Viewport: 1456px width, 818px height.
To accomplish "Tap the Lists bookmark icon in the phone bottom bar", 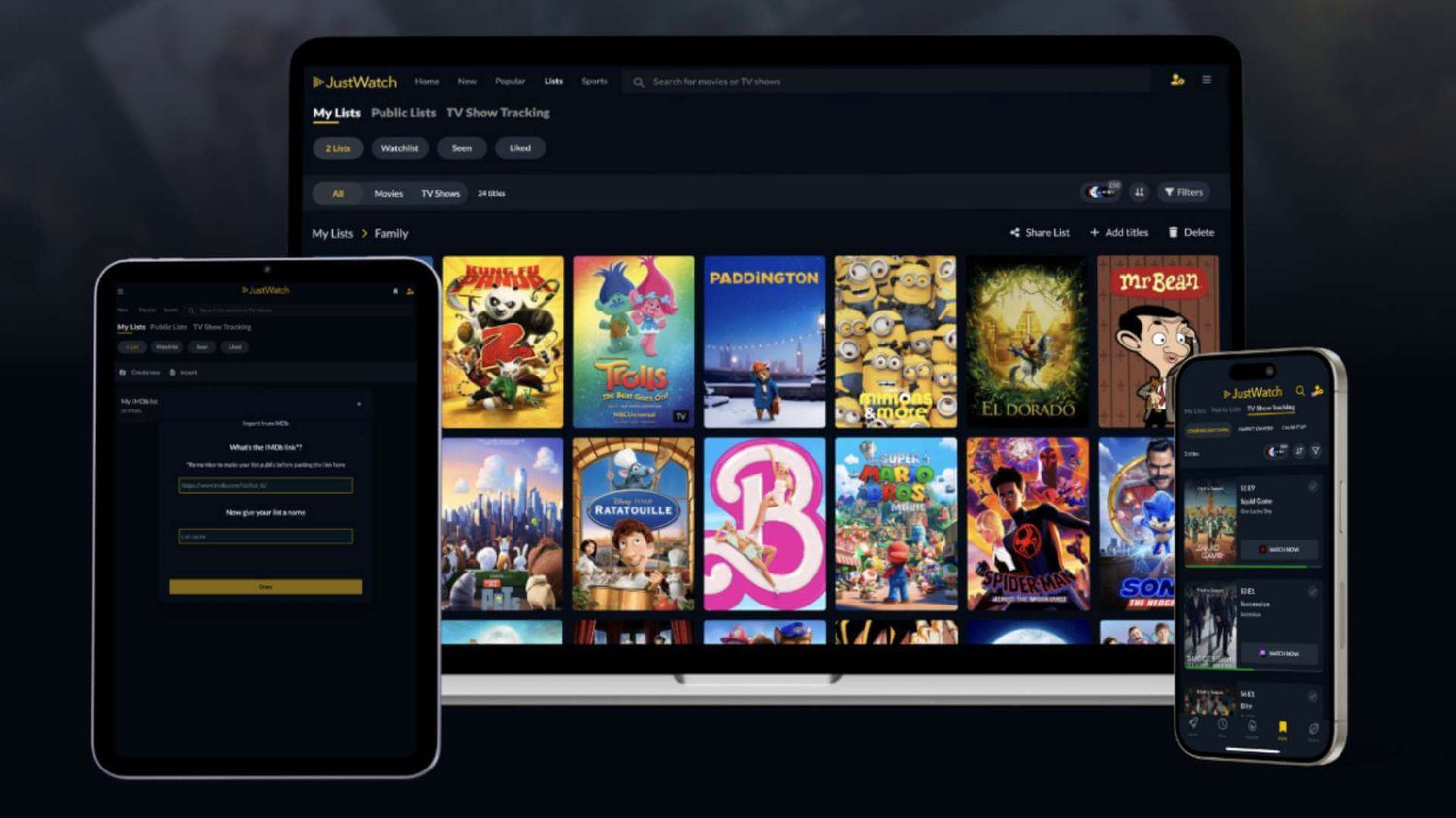I will (x=1282, y=727).
